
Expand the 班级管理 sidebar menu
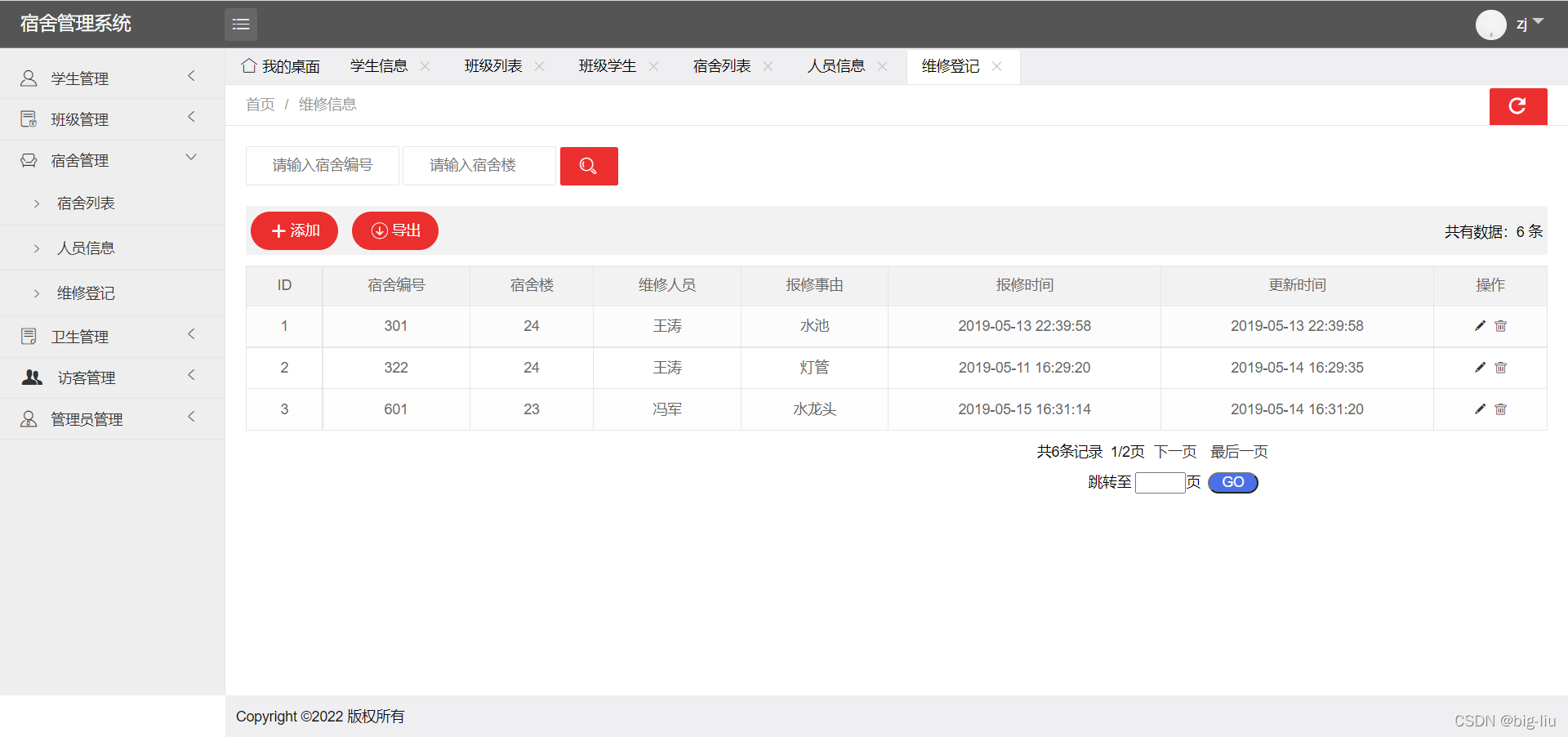(x=112, y=119)
